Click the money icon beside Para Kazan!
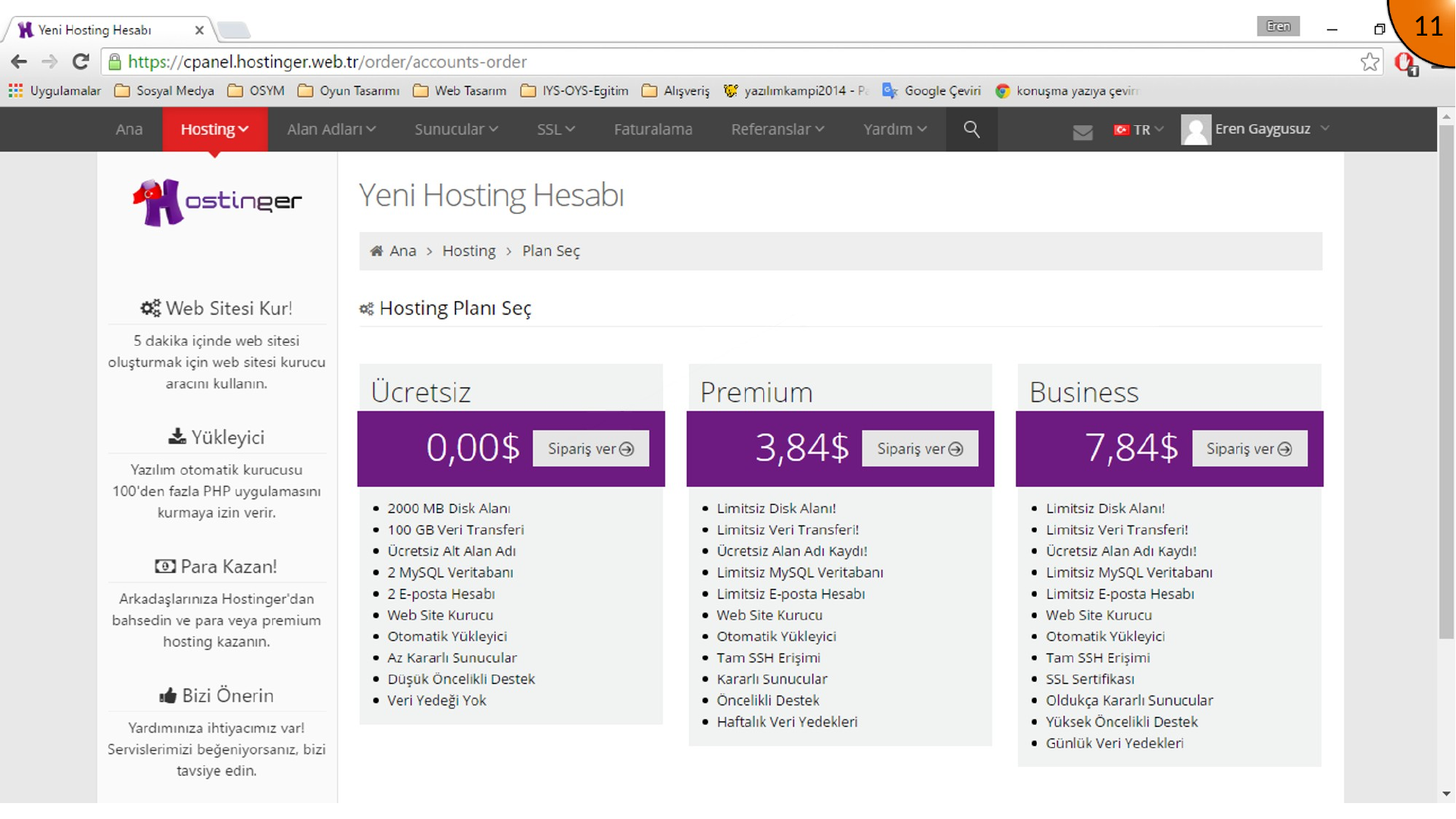This screenshot has width=1456, height=819. 165,566
